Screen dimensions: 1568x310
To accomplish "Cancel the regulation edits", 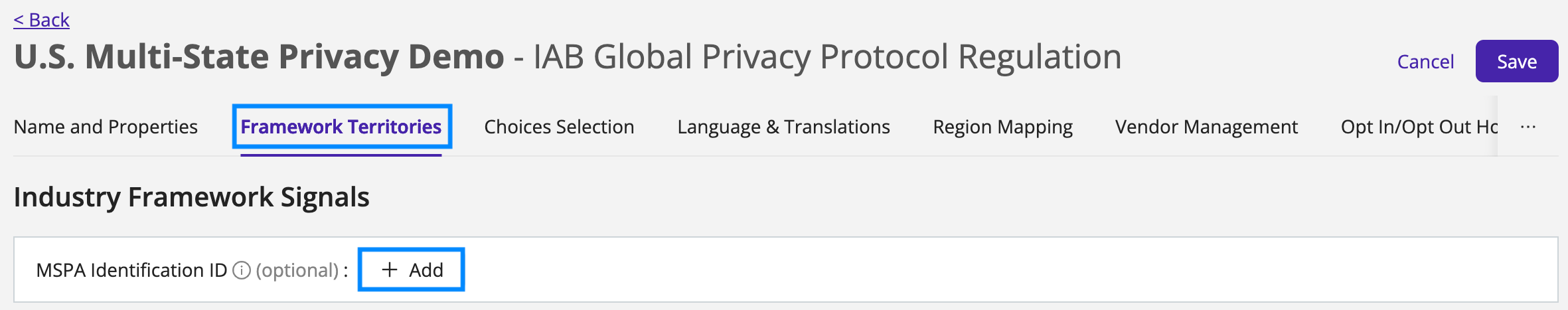I will [1425, 62].
